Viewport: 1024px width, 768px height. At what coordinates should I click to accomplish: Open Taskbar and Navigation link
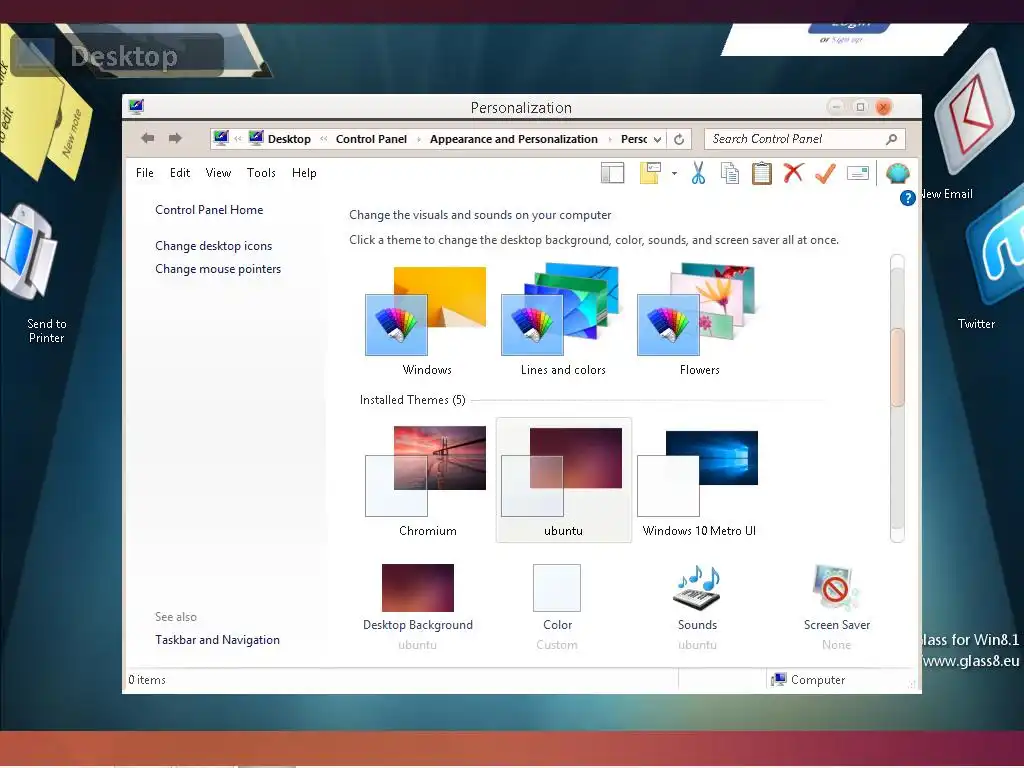(x=217, y=640)
